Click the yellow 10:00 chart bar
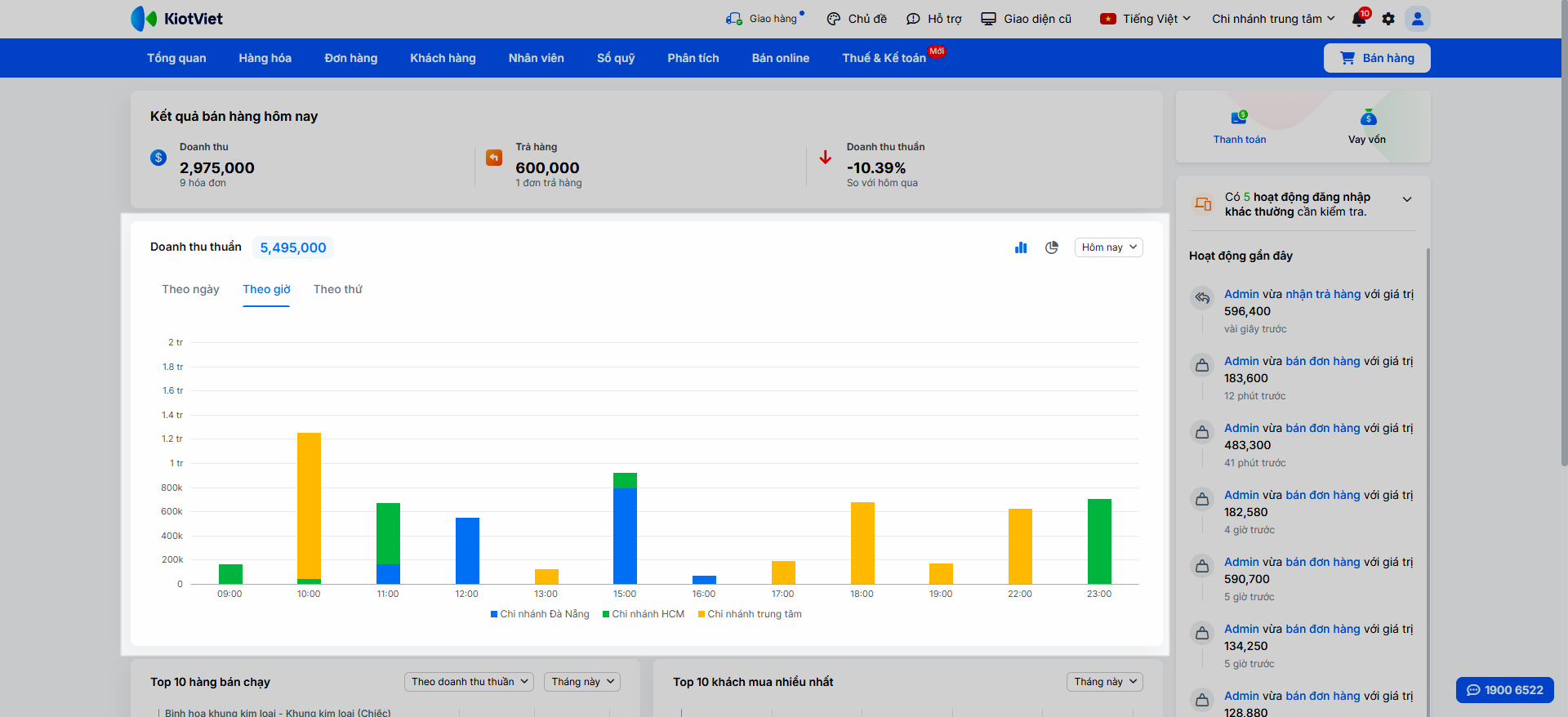 (309, 506)
